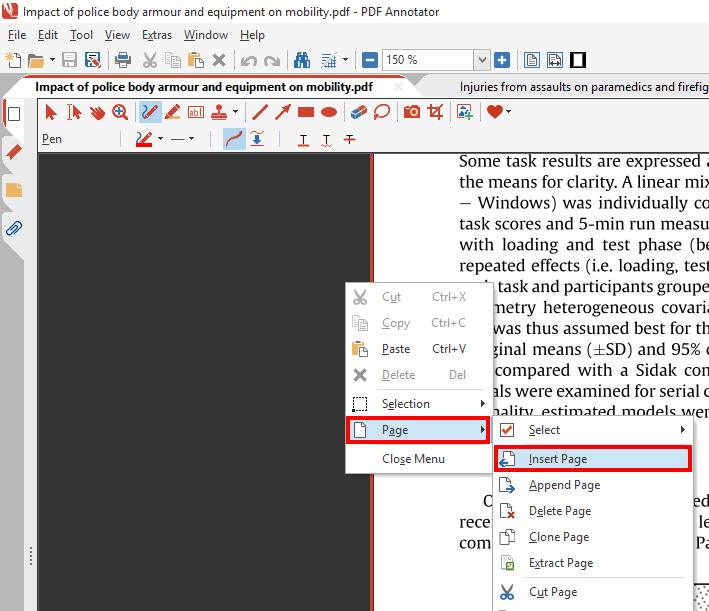The image size is (709, 611).
Task: Click the Copy toolbar icon
Action: (x=173, y=60)
